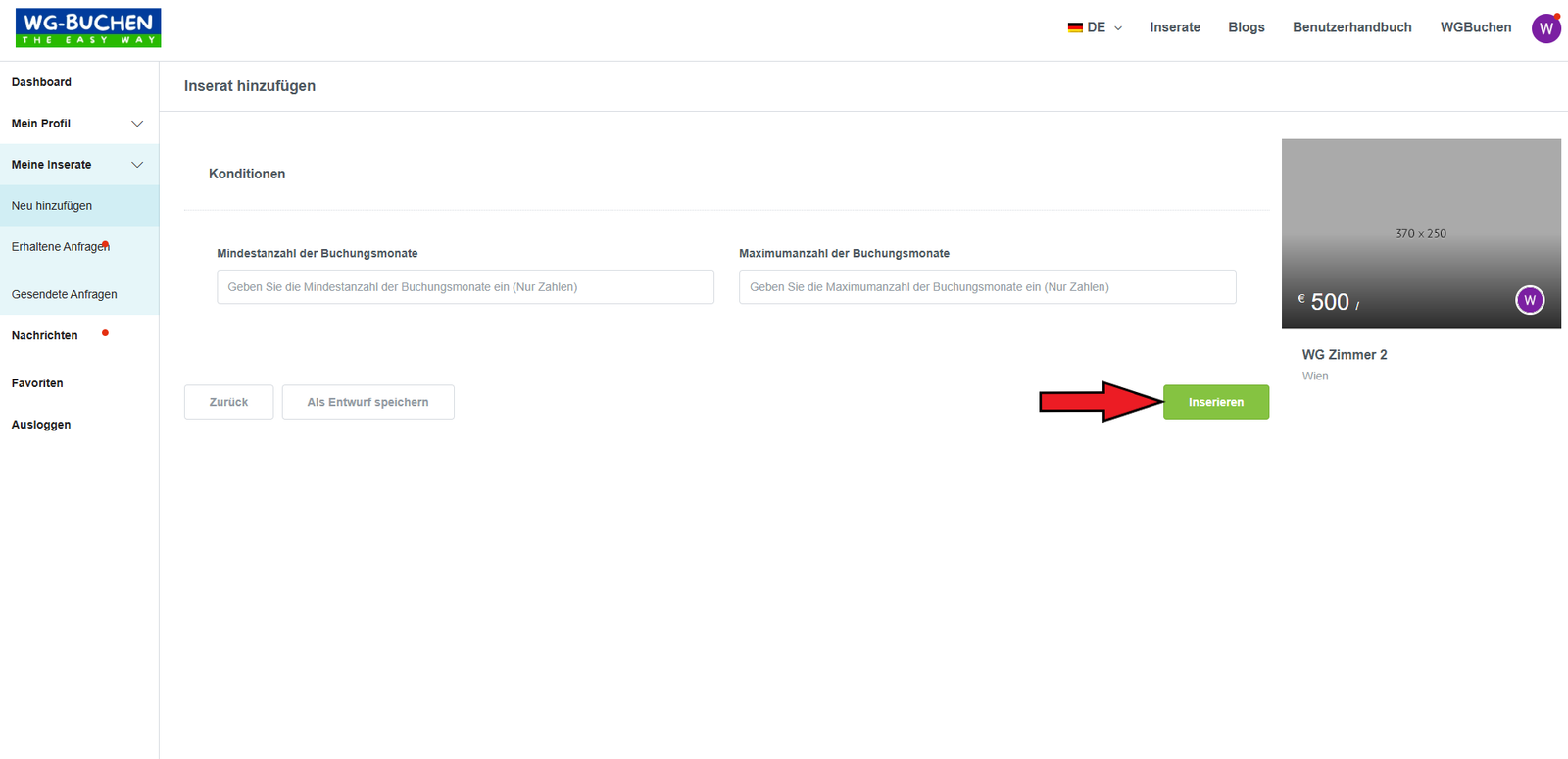The width and height of the screenshot is (1568, 759).
Task: Focus the Maximumanzahl der Buchungsmonate field
Action: 988,287
